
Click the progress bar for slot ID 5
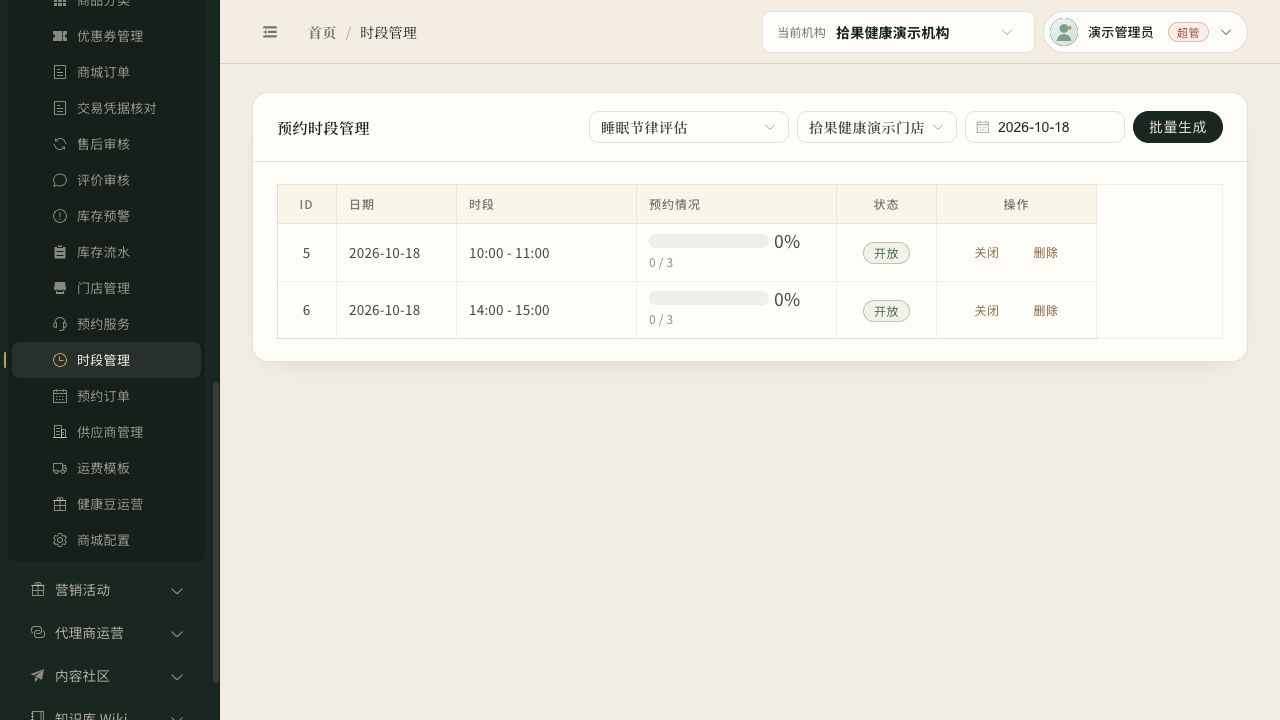coord(709,241)
